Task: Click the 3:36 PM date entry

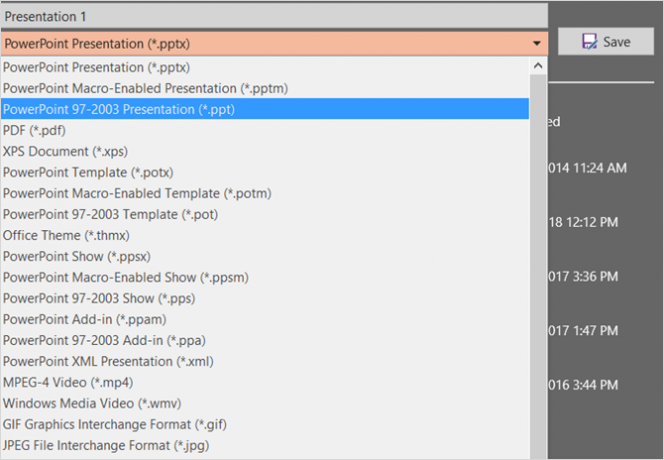Action: (x=583, y=277)
